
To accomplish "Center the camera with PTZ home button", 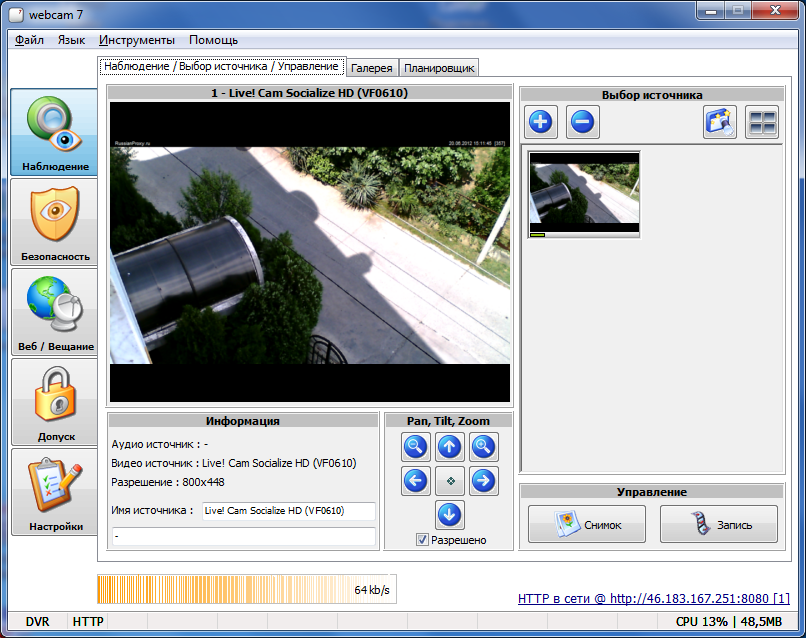I will [450, 481].
